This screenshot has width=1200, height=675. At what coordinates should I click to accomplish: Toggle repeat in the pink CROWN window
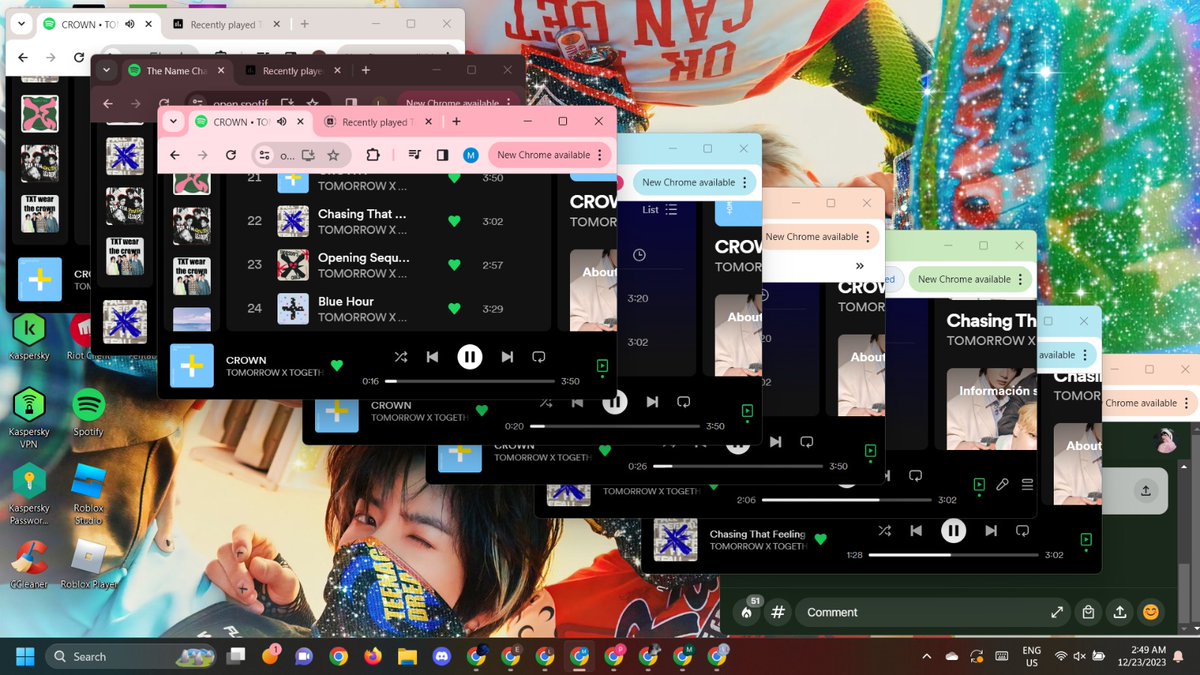(x=538, y=356)
